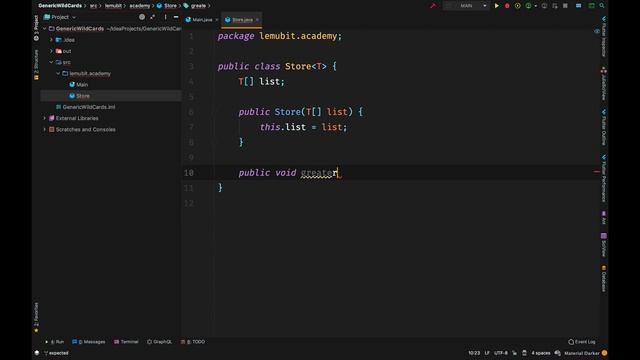Close the Store.java tab
The height and width of the screenshot is (360, 640).
(x=257, y=20)
